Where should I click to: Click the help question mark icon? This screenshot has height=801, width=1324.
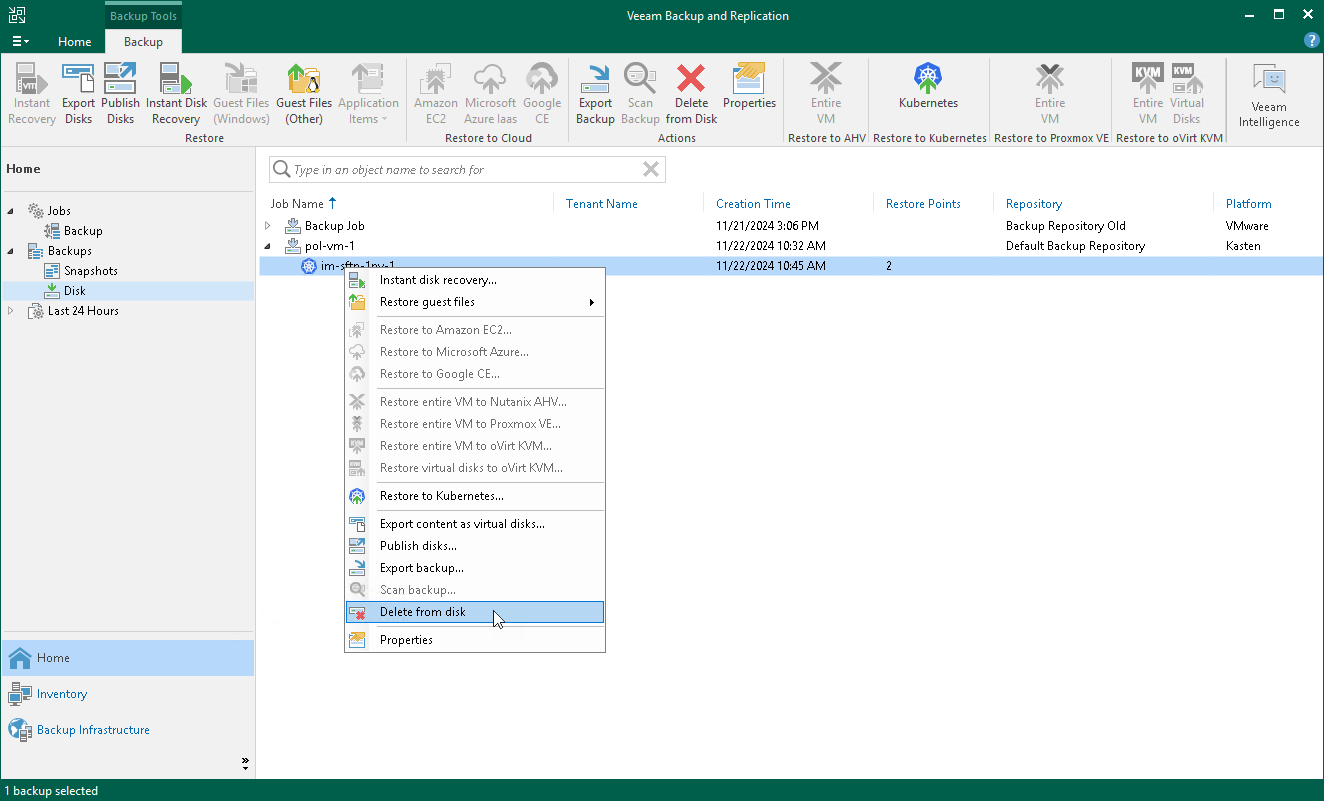[1312, 41]
